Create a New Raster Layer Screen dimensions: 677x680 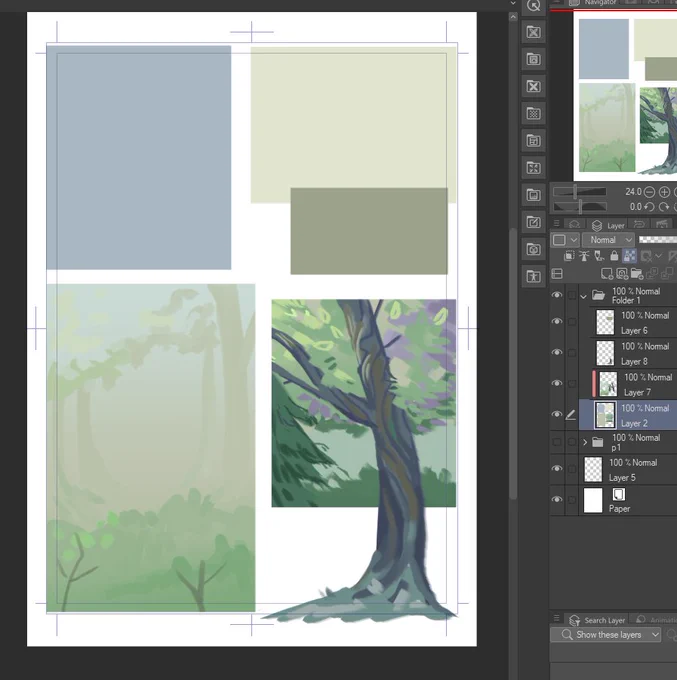607,274
